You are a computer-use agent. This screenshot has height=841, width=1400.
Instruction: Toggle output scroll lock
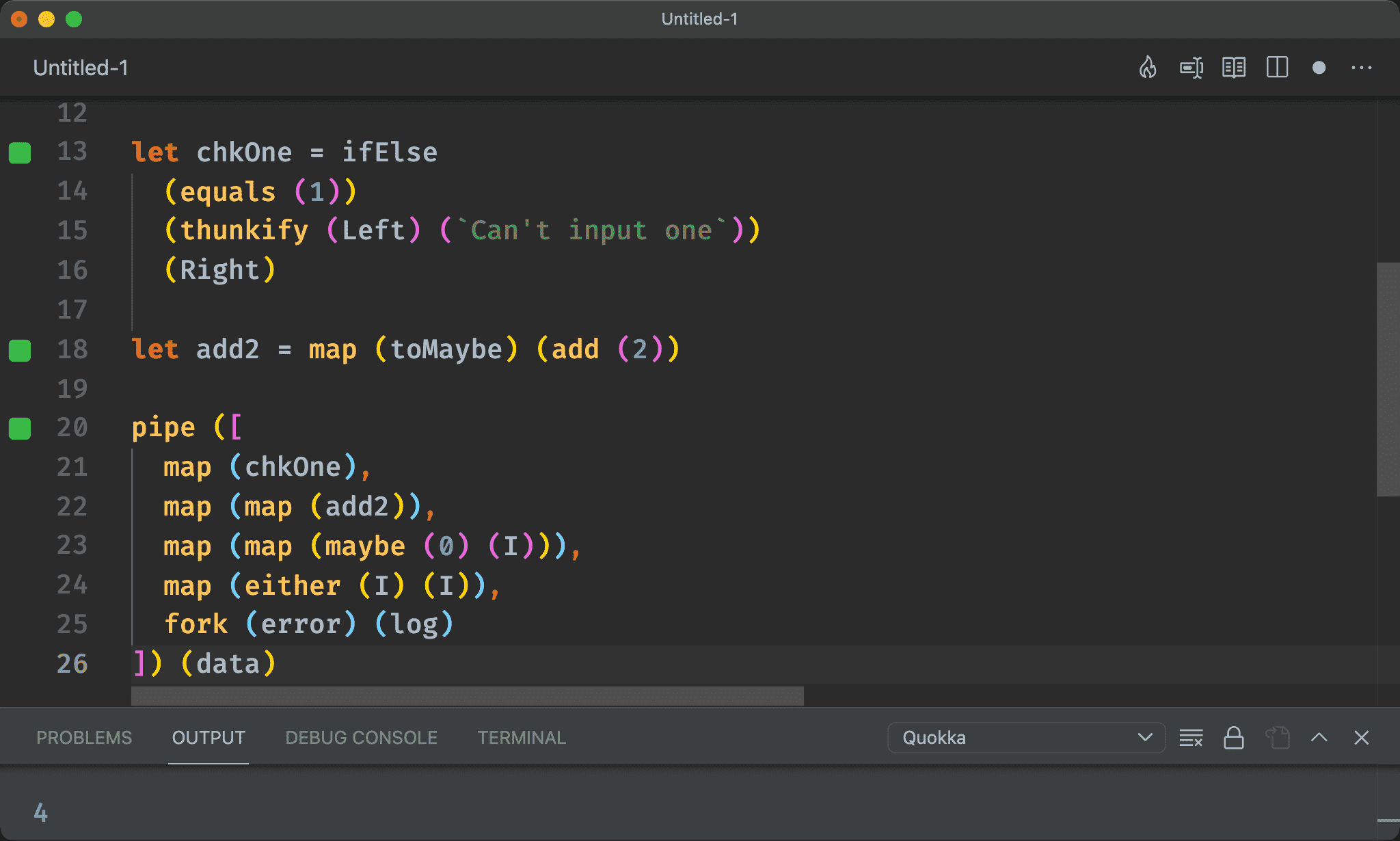pos(1233,738)
